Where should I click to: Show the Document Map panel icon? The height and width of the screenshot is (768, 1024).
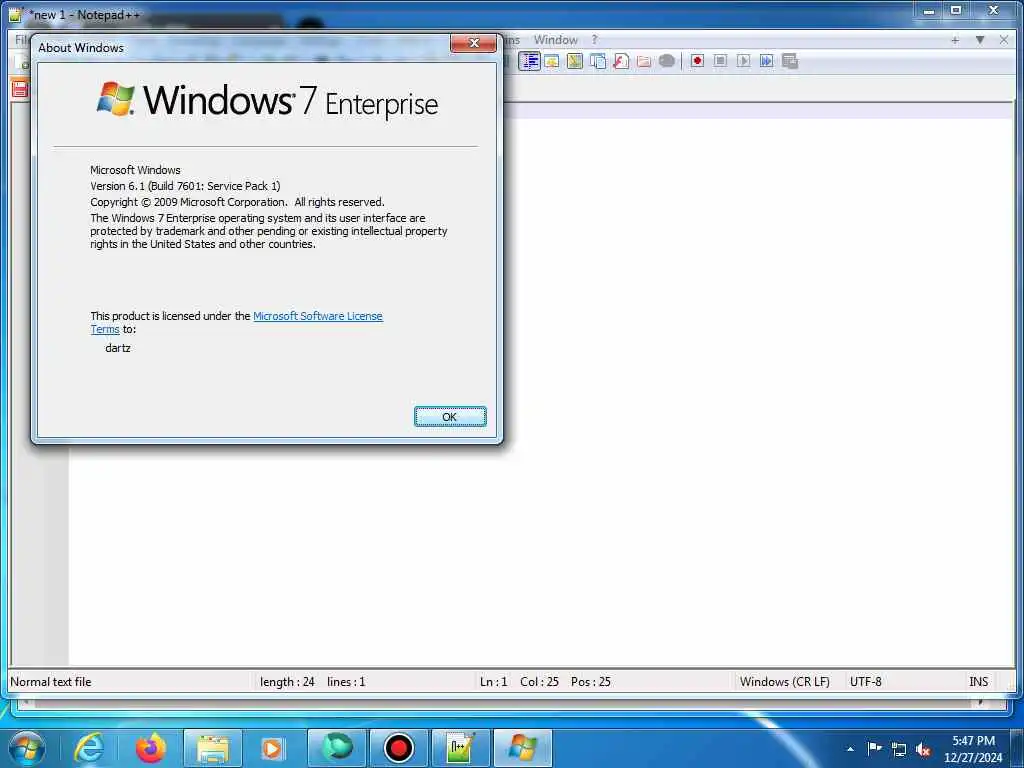tap(575, 61)
